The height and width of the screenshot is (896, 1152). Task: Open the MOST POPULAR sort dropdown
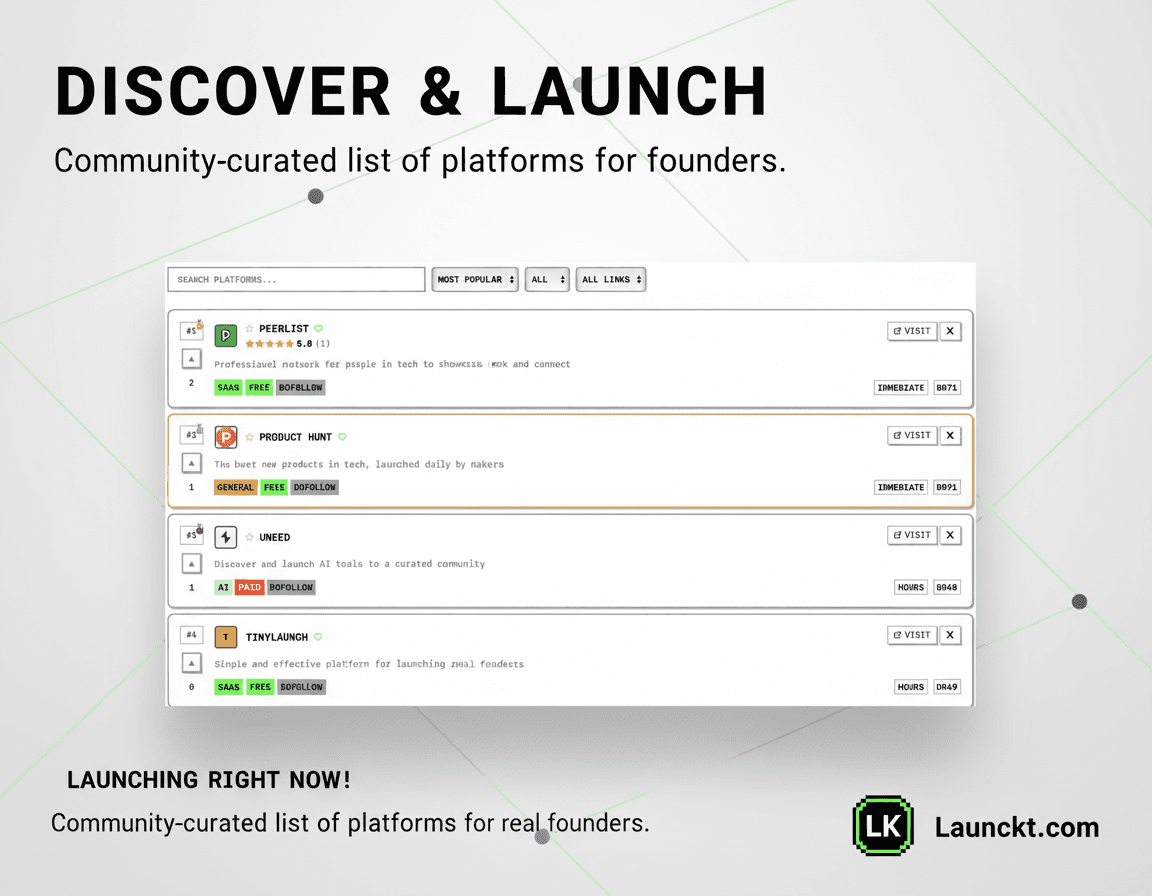tap(475, 279)
